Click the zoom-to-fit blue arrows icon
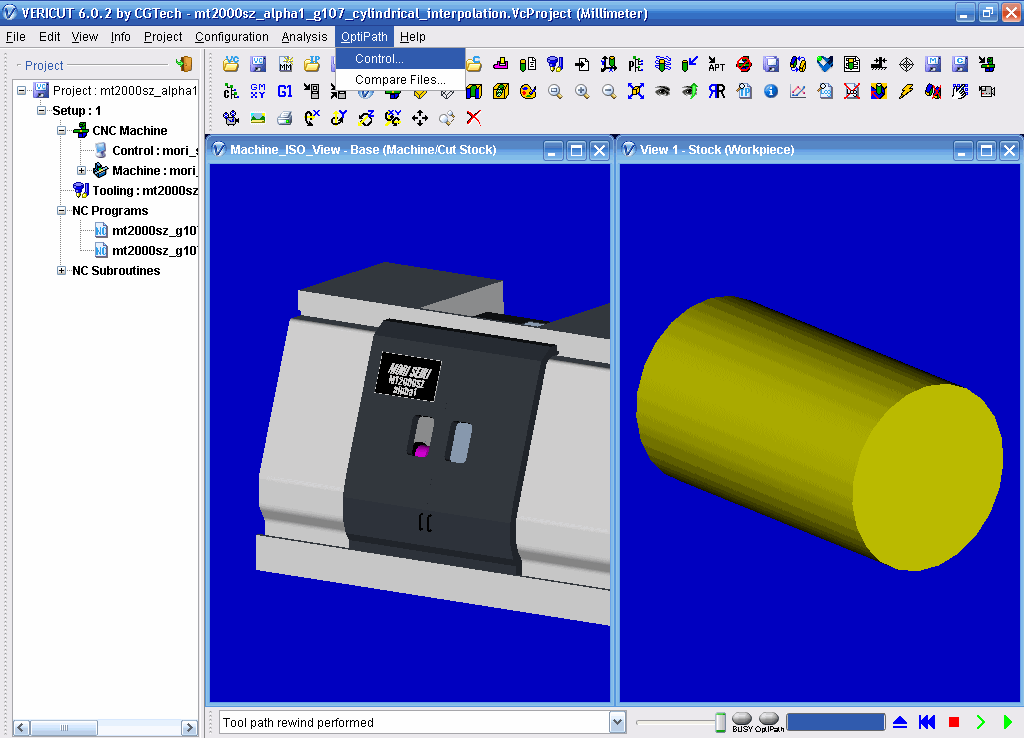 tap(635, 91)
